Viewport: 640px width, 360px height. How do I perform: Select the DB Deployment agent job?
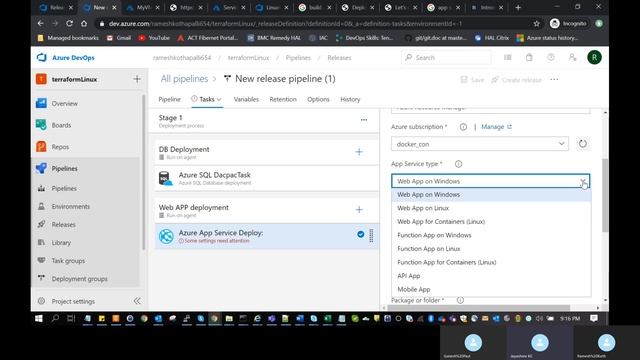267,152
